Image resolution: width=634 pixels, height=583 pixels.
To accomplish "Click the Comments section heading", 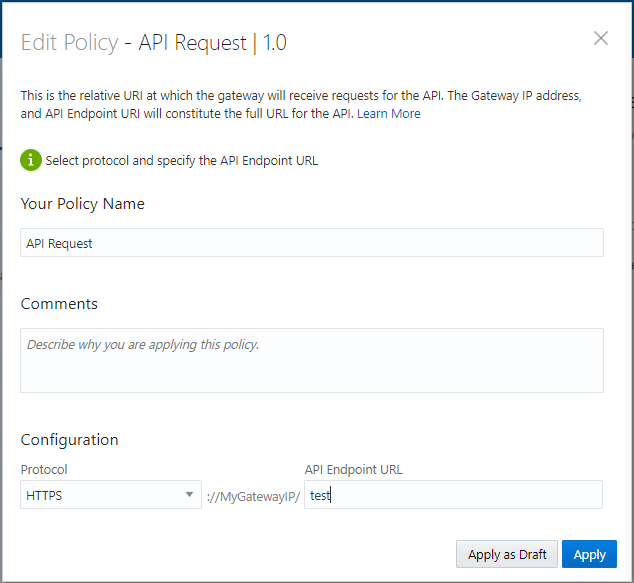I will point(59,304).
